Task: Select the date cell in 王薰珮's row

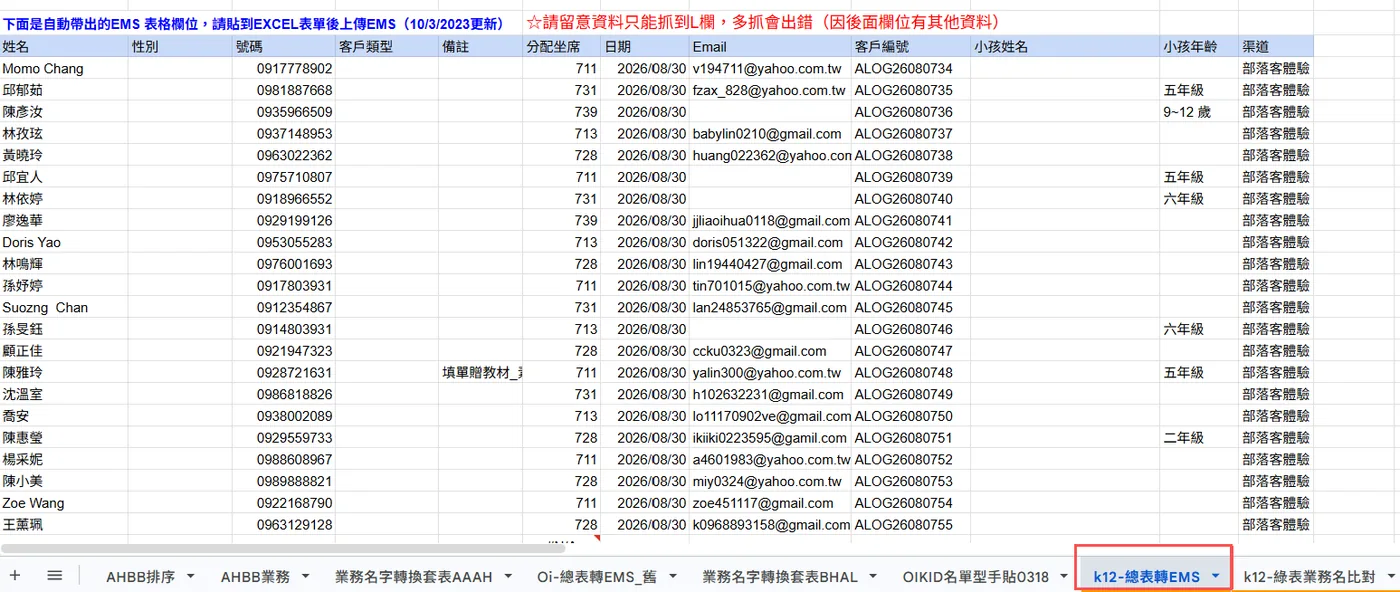Action: (645, 524)
